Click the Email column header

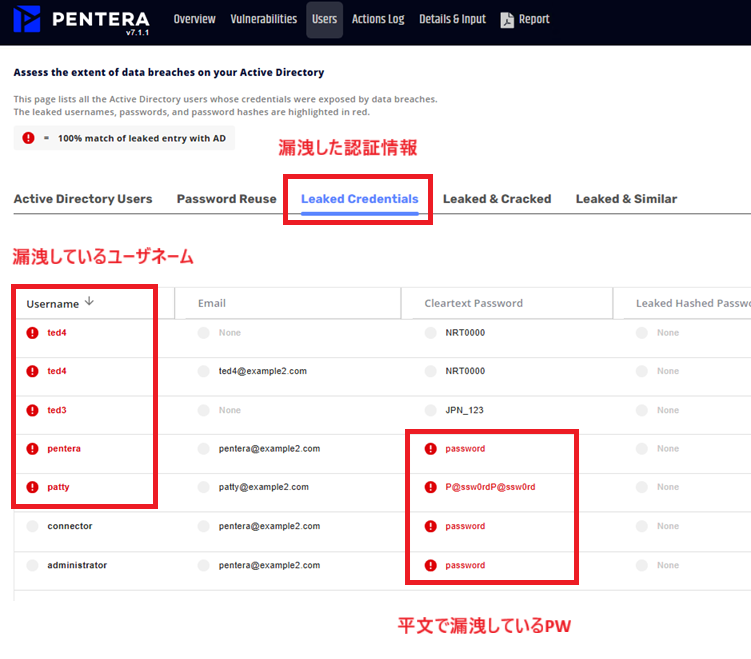(x=212, y=304)
